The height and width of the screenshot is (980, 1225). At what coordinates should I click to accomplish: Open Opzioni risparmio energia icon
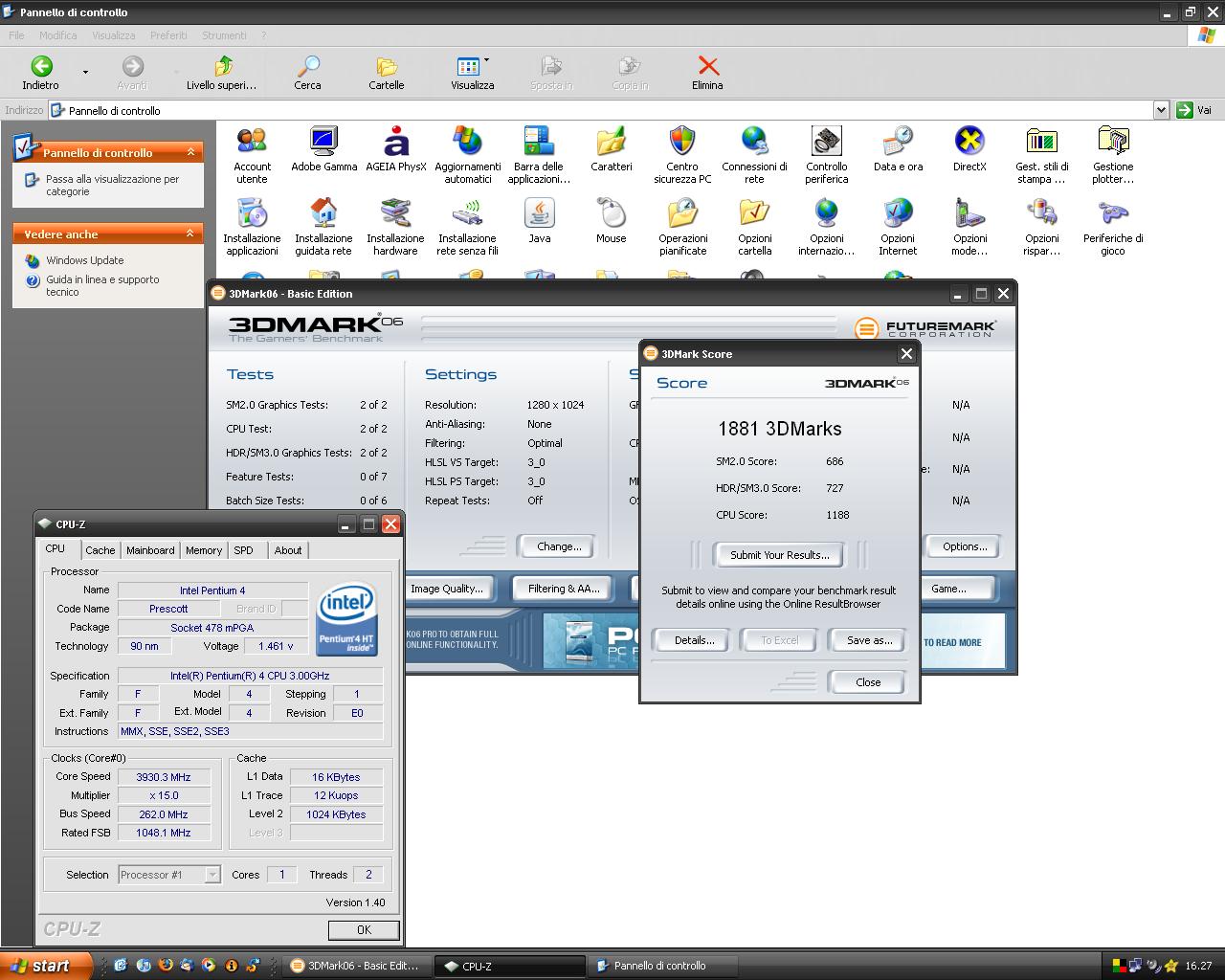[1041, 226]
